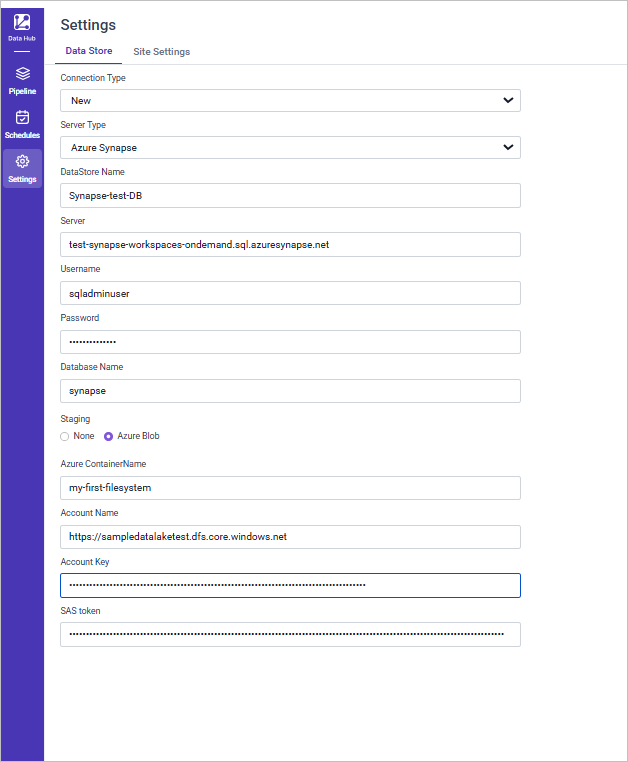Choose Azure Blob staging option
The width and height of the screenshot is (628, 762).
[x=109, y=436]
